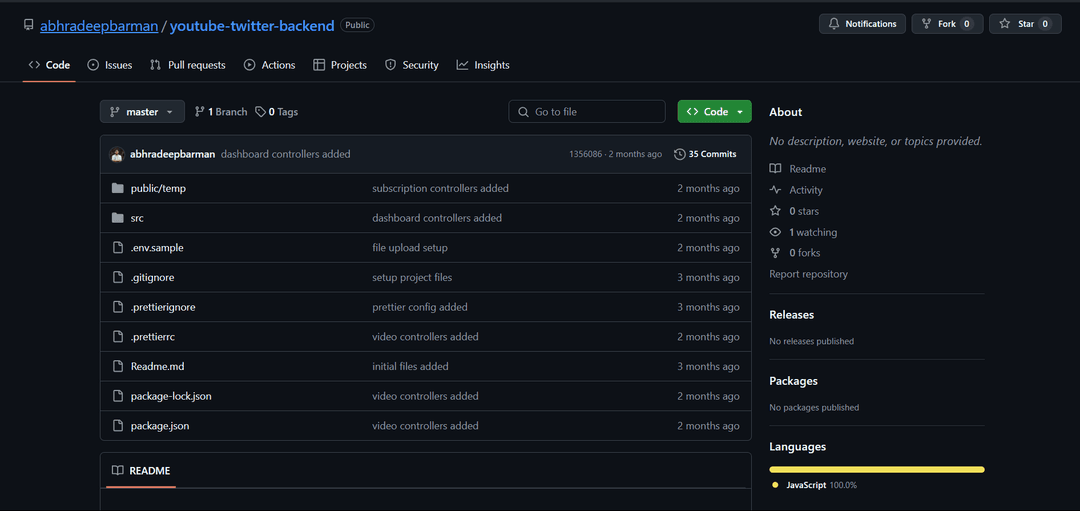Click the book icon on the README tab
Image resolution: width=1080 pixels, height=511 pixels.
coord(118,470)
